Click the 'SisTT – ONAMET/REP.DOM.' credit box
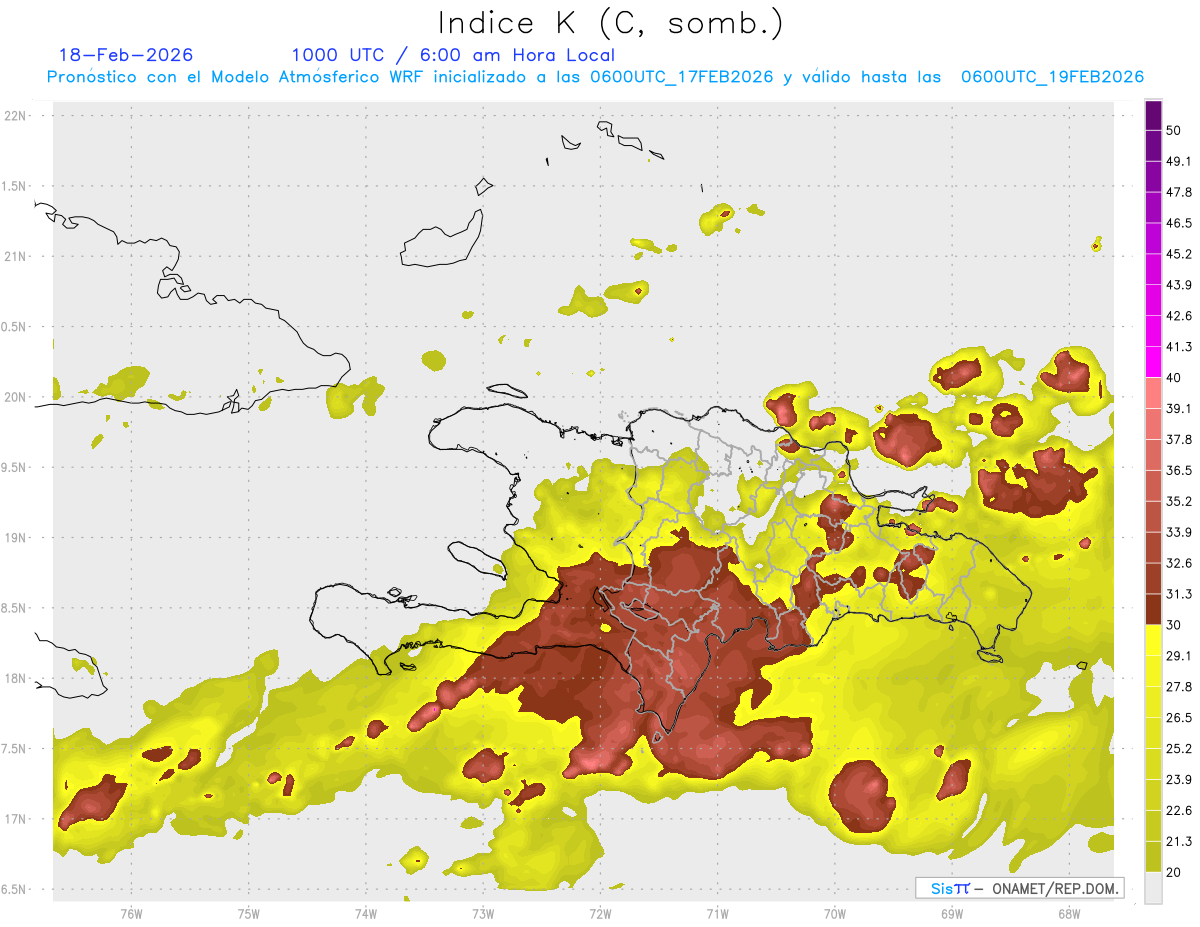 click(x=1019, y=888)
